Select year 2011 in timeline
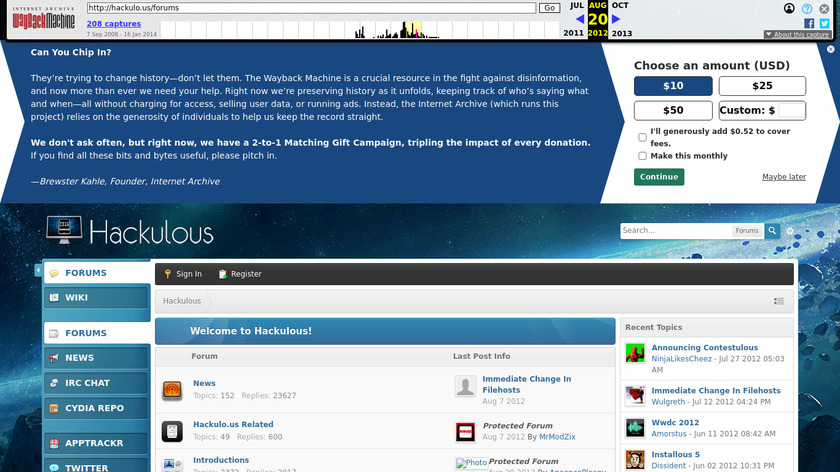 tap(573, 33)
